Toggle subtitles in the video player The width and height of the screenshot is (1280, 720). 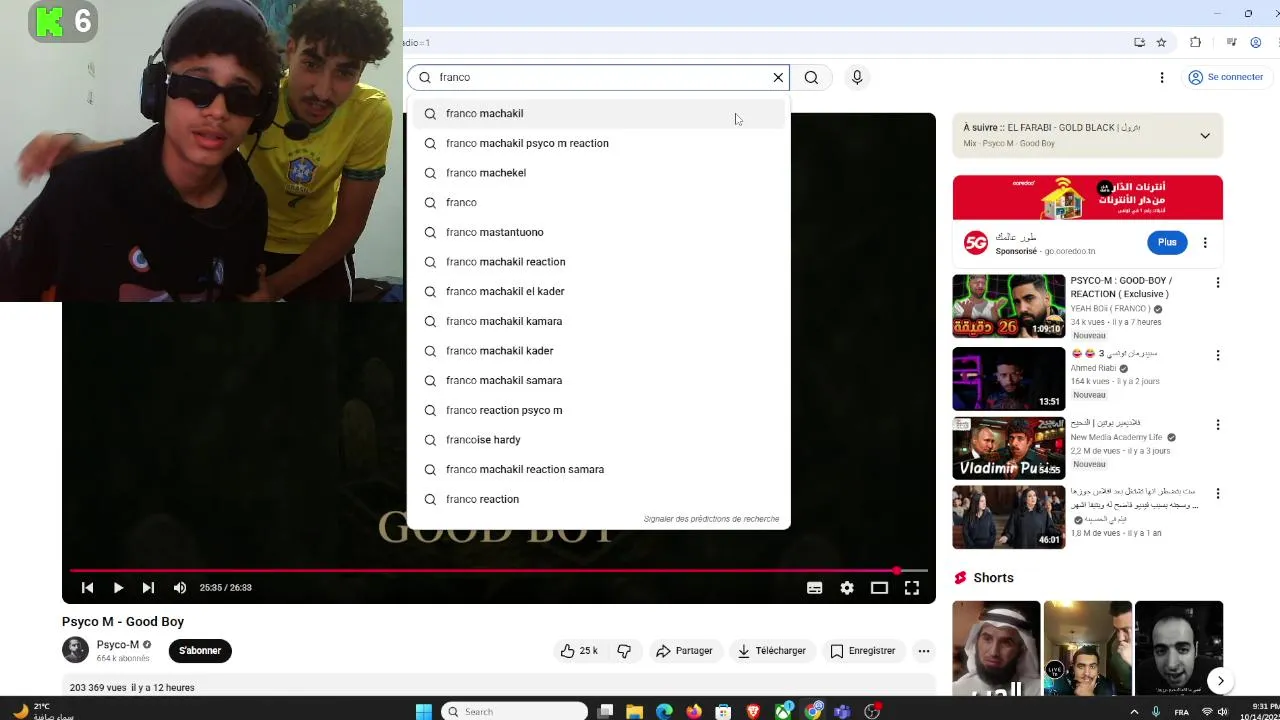pyautogui.click(x=814, y=588)
